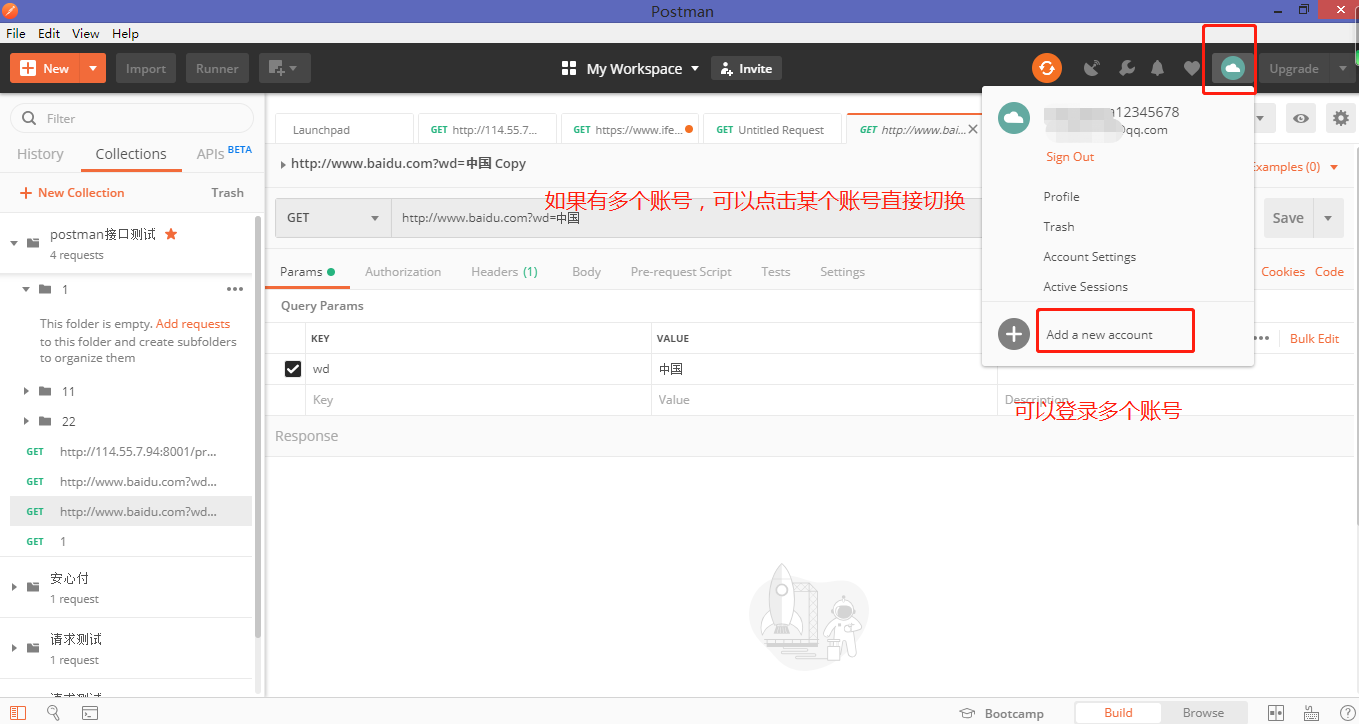
Task: Click the sync status icon
Action: (1047, 68)
